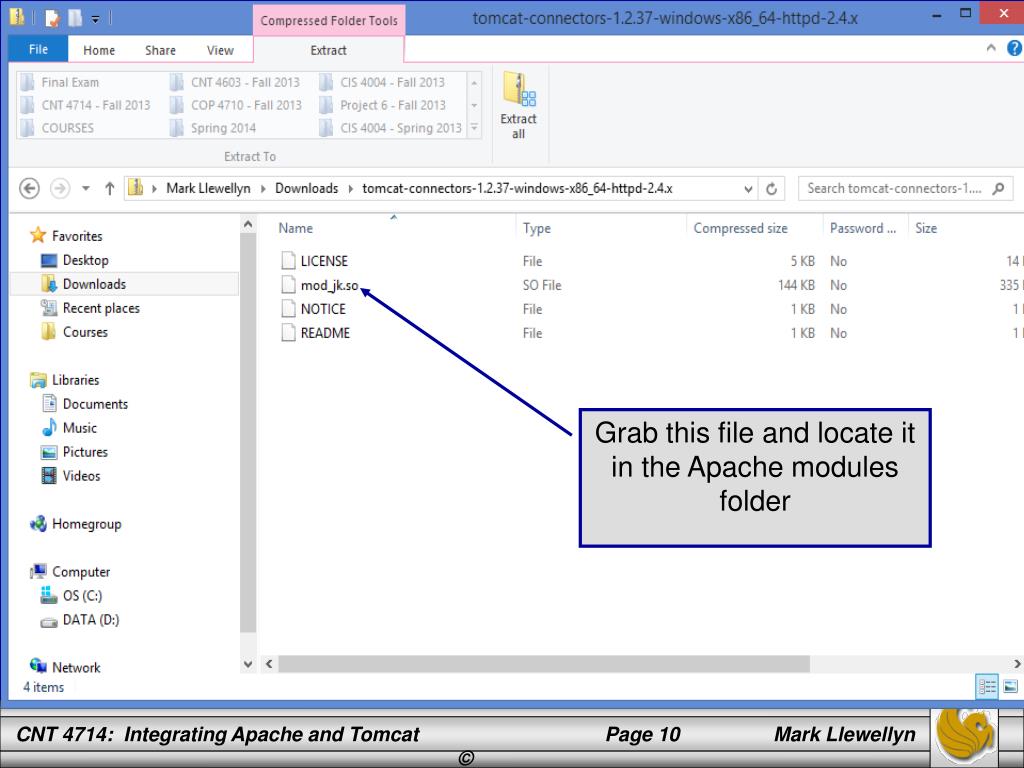Viewport: 1024px width, 768px height.
Task: Select the NOTICE file icon
Action: coord(288,309)
